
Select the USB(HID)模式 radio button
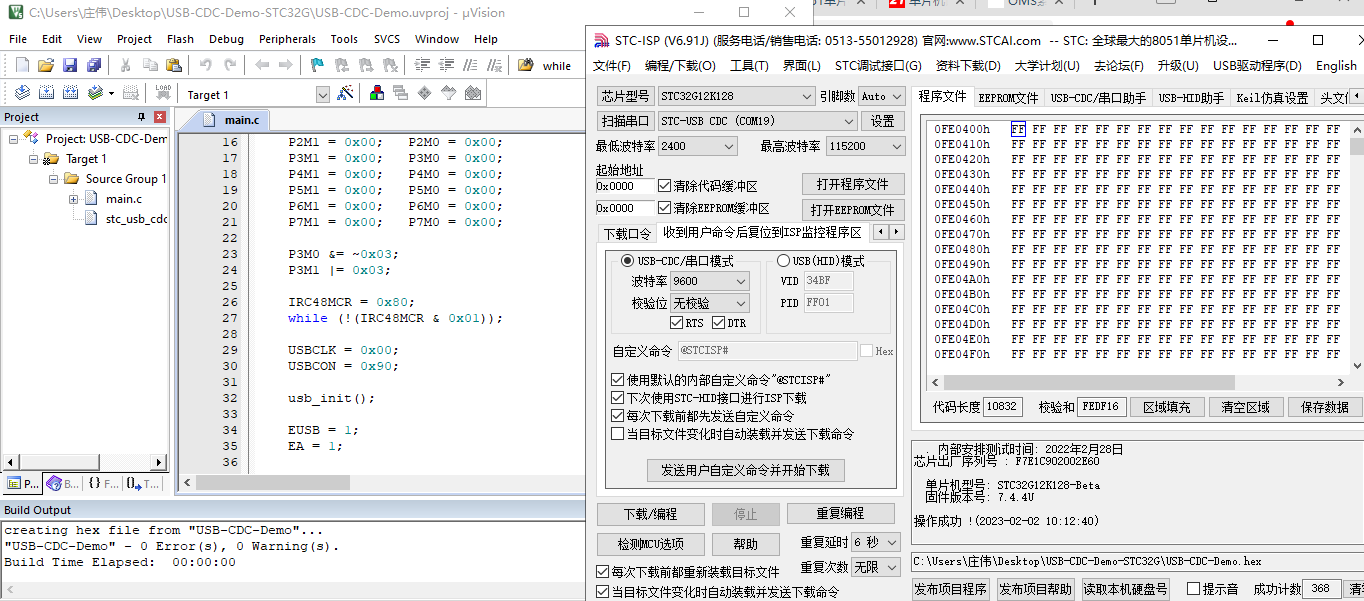783,261
